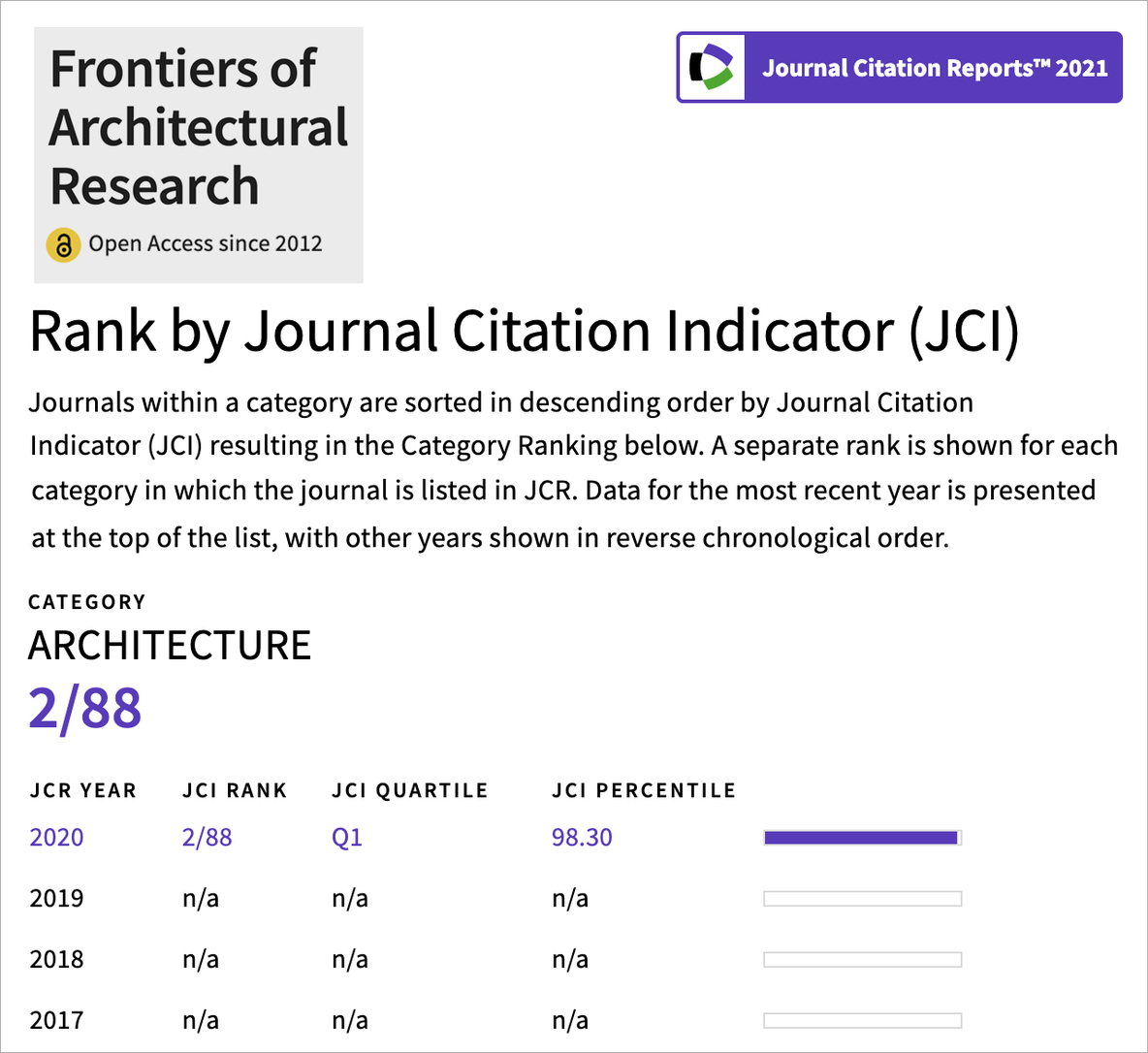Click the JCI RANK column header
Image resolution: width=1148 pixels, height=1053 pixels.
(x=235, y=791)
